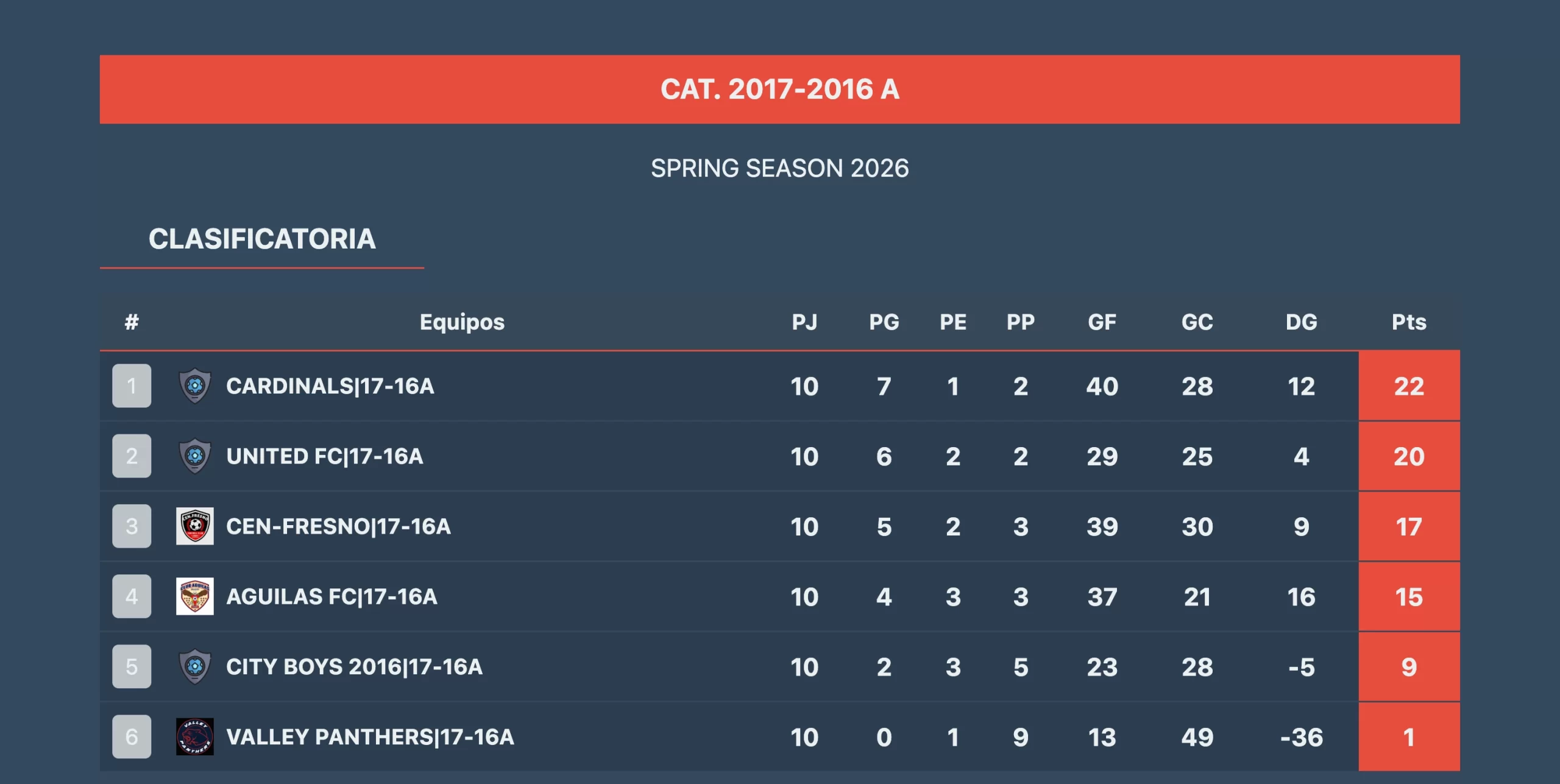Click the CEN-Fresno team crest logo

[195, 526]
